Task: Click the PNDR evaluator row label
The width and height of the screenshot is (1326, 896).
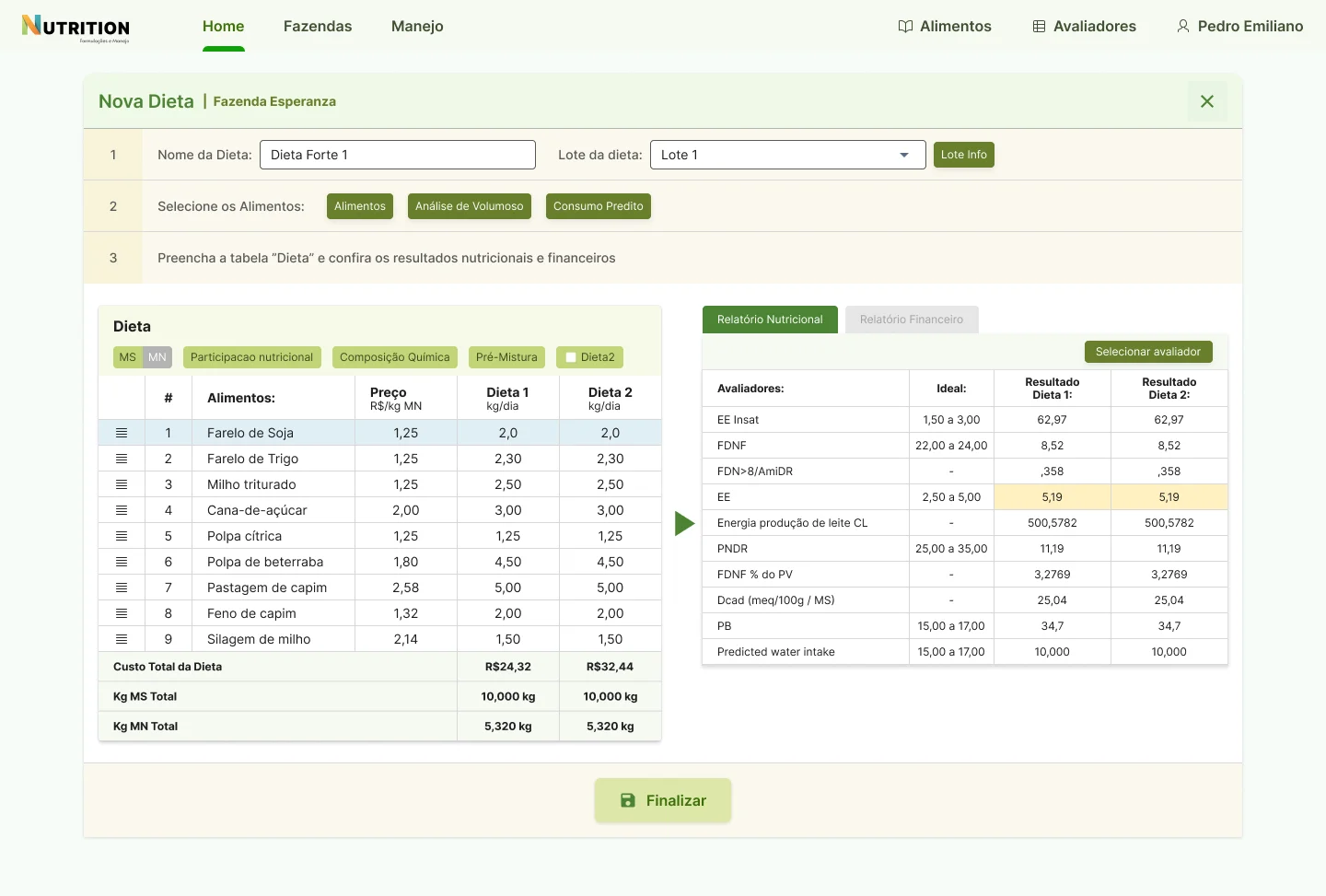Action: coord(732,549)
